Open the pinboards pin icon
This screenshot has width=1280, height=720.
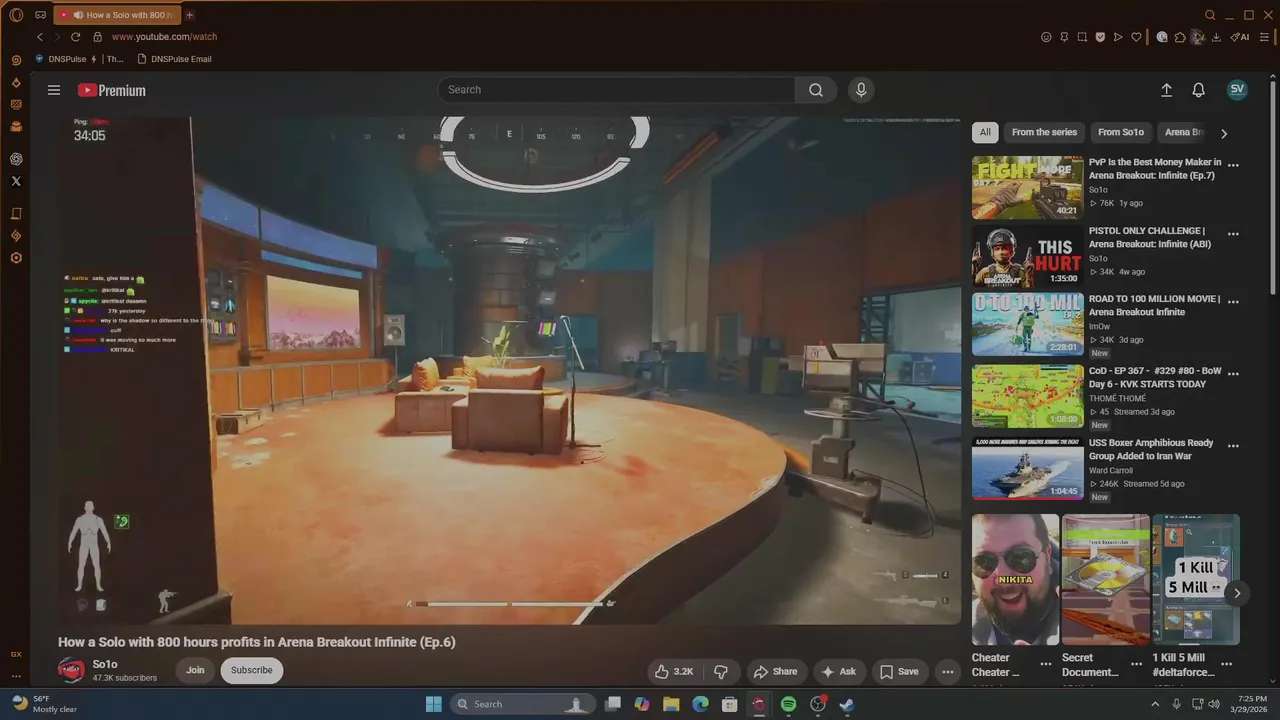click(1064, 37)
